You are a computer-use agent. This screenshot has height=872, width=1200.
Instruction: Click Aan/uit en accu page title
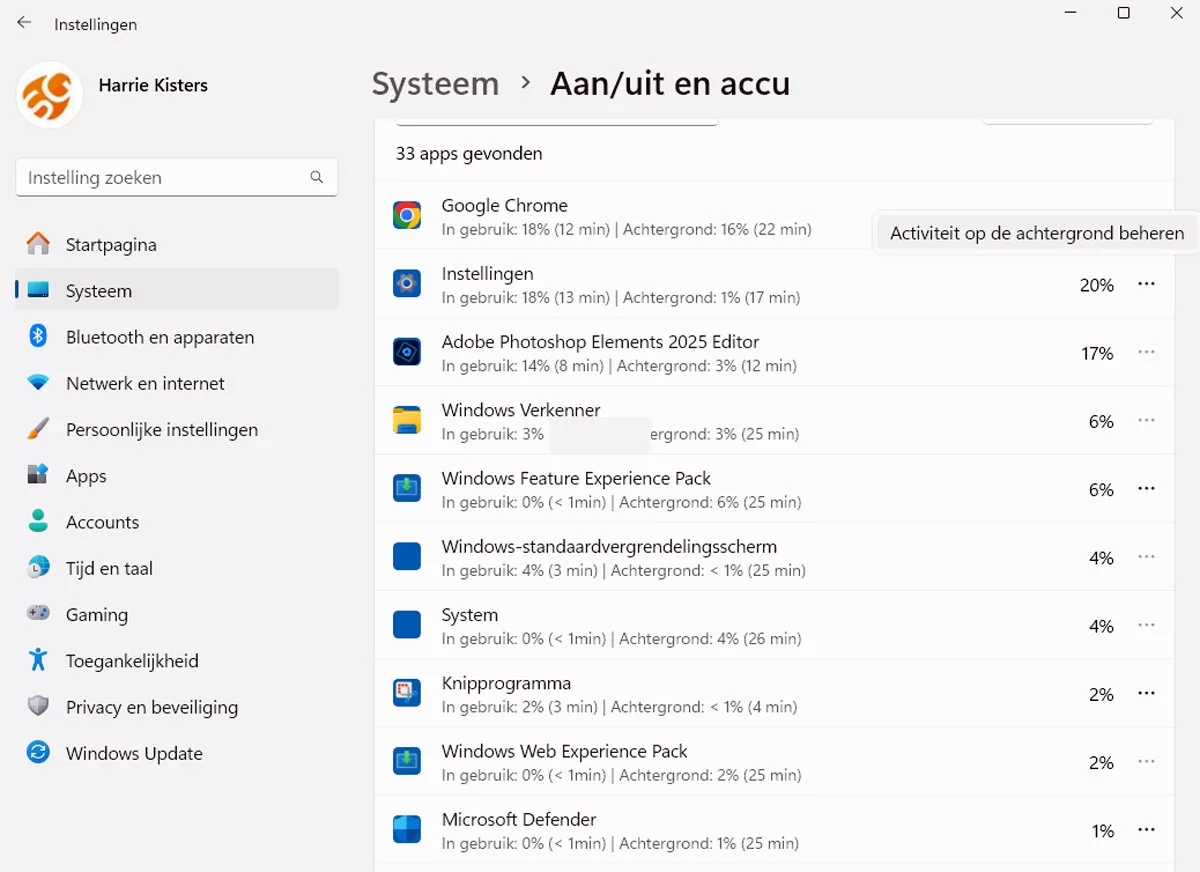coord(670,84)
